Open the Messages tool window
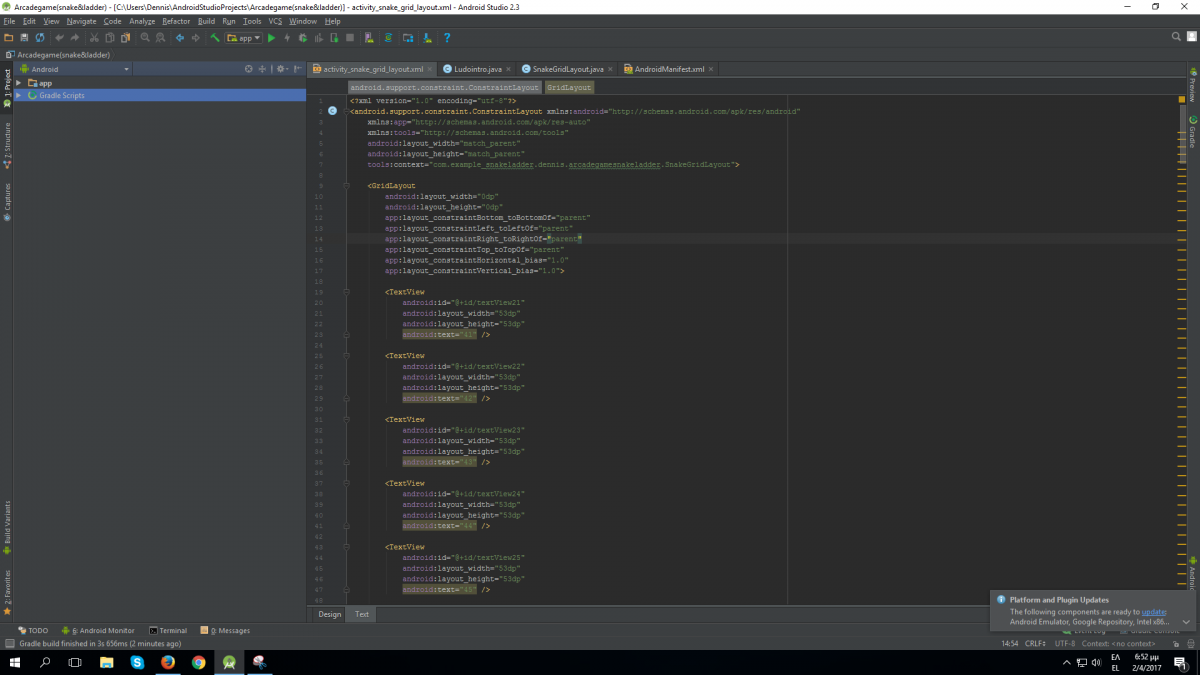 coord(225,631)
